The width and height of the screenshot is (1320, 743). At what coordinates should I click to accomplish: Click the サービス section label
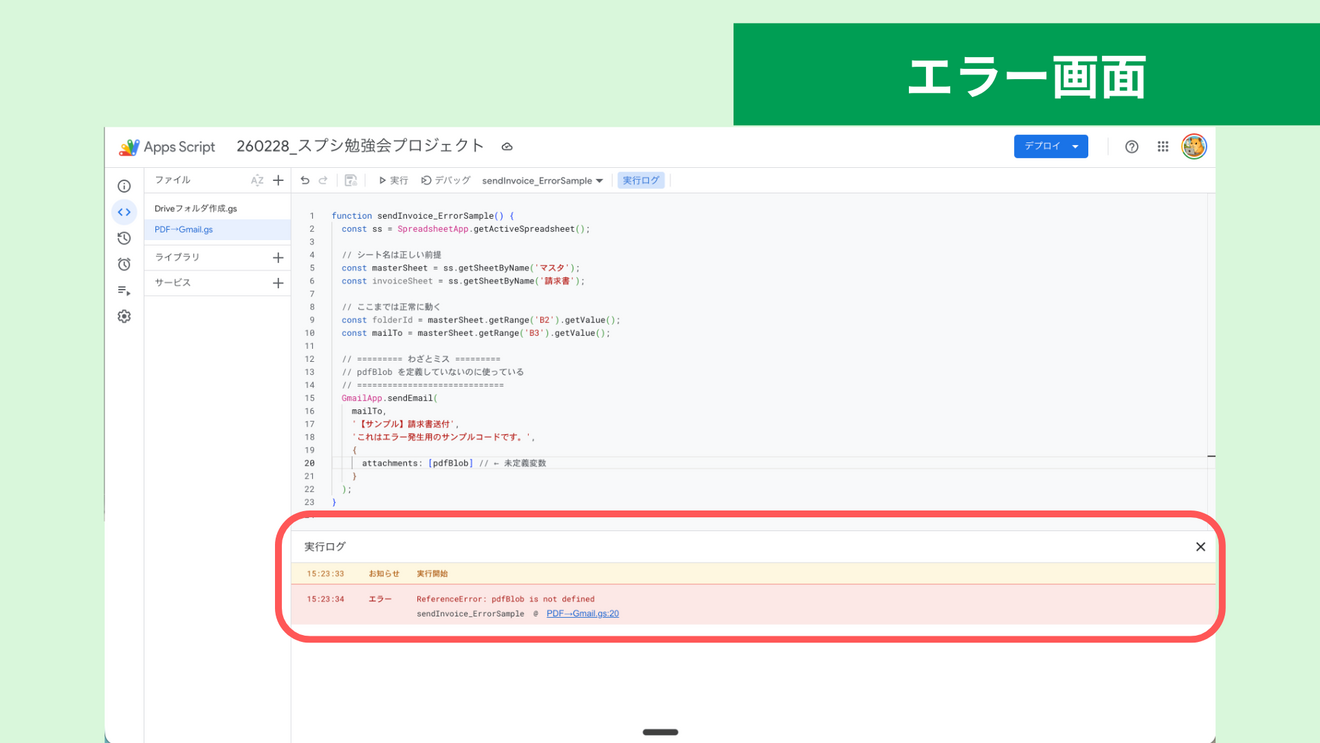coord(172,283)
